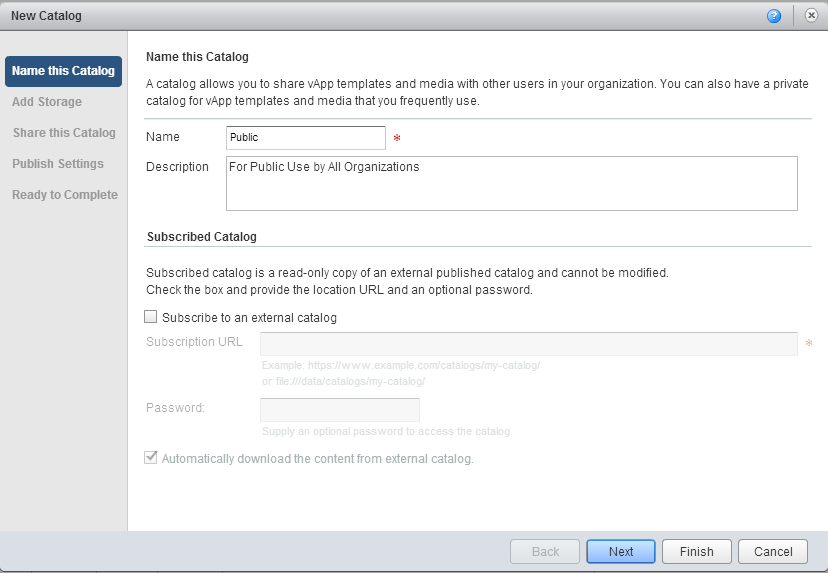The image size is (828, 573).
Task: Click the Finish button
Action: pyautogui.click(x=696, y=551)
